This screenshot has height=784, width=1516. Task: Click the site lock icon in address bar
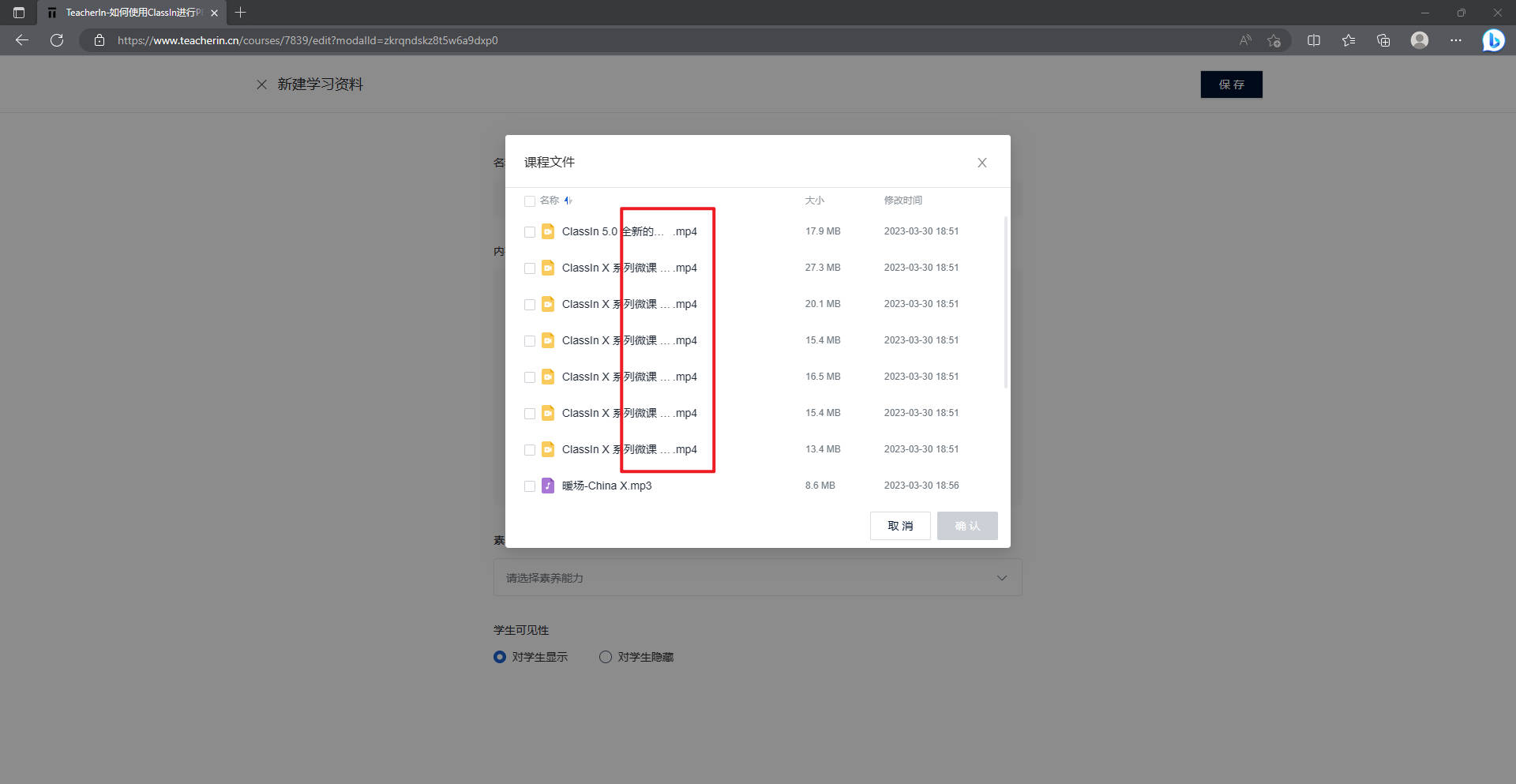point(99,40)
